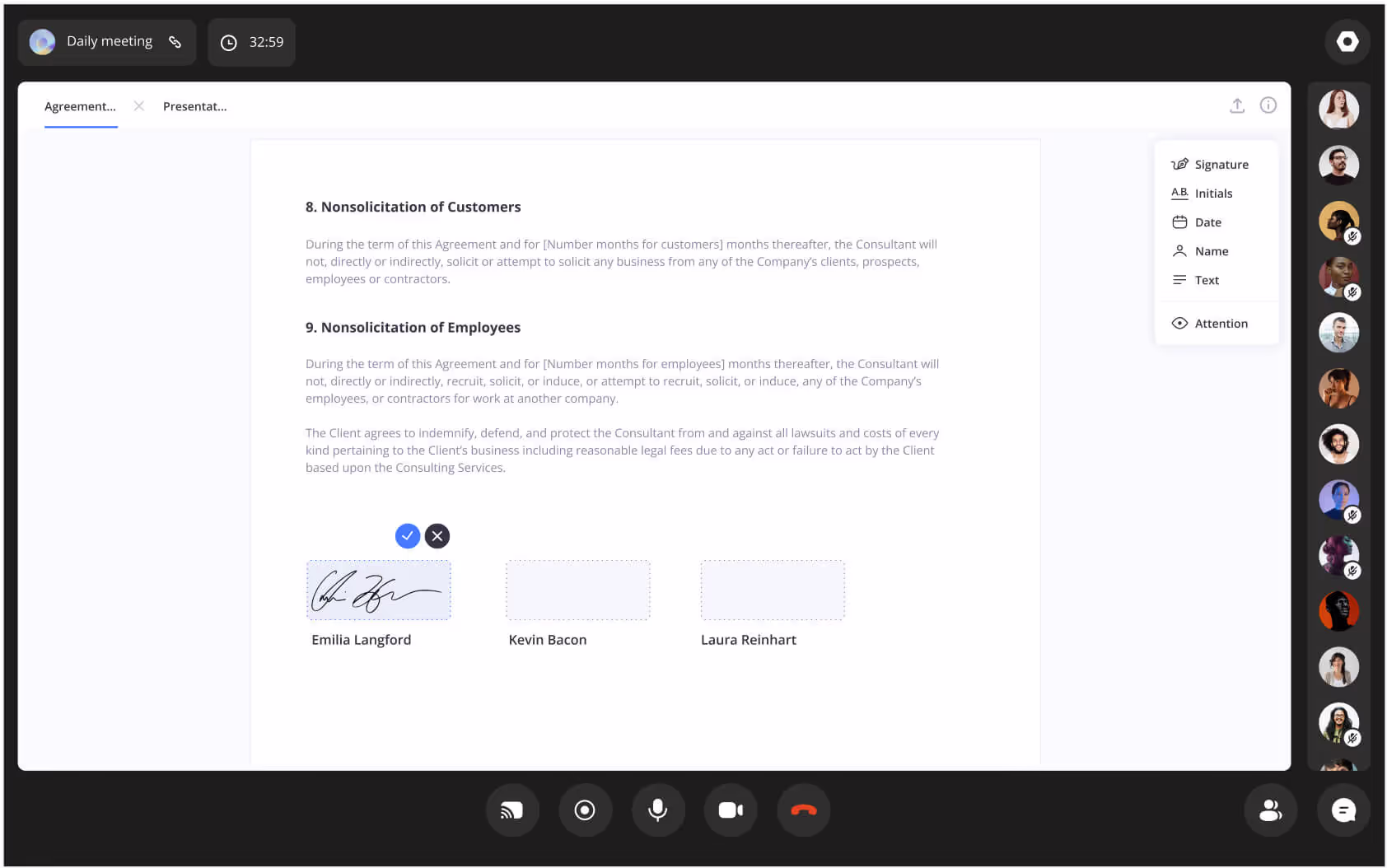
Task: Copy the Daily meeting link icon
Action: (175, 42)
